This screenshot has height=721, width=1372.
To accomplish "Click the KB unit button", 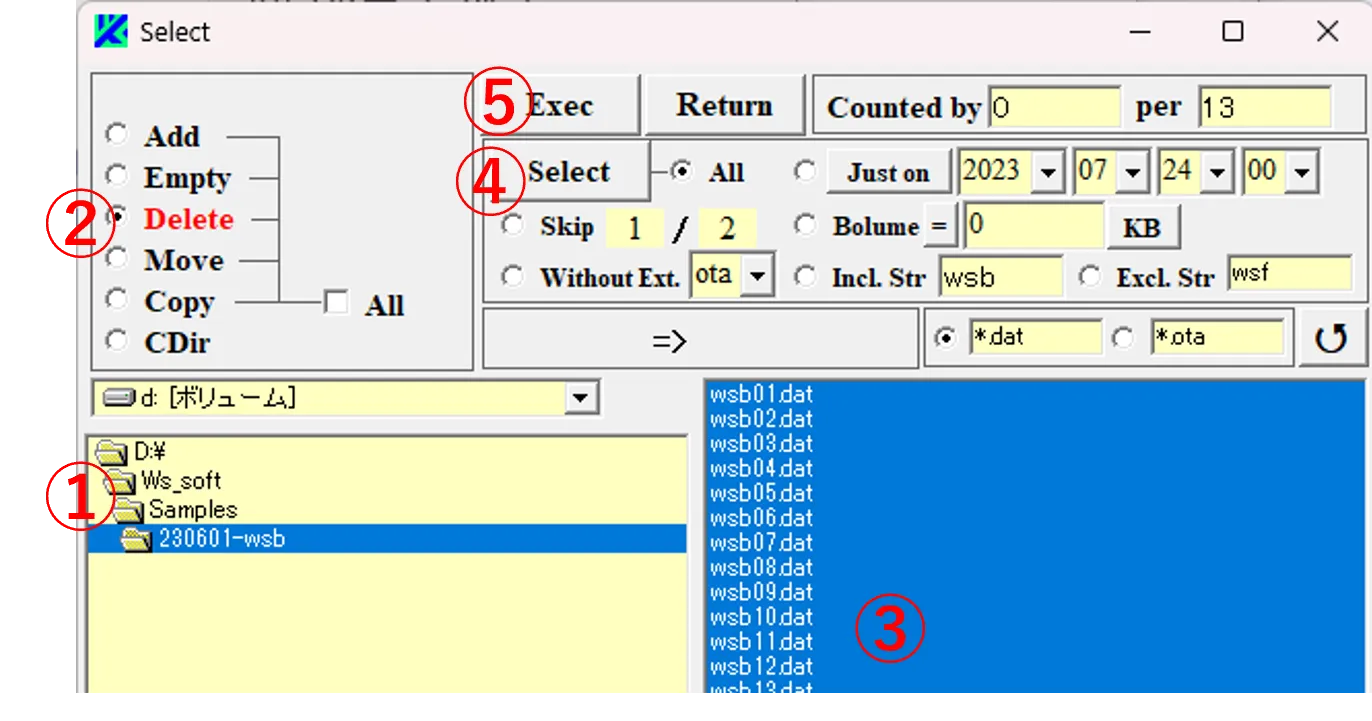I will tap(1142, 227).
